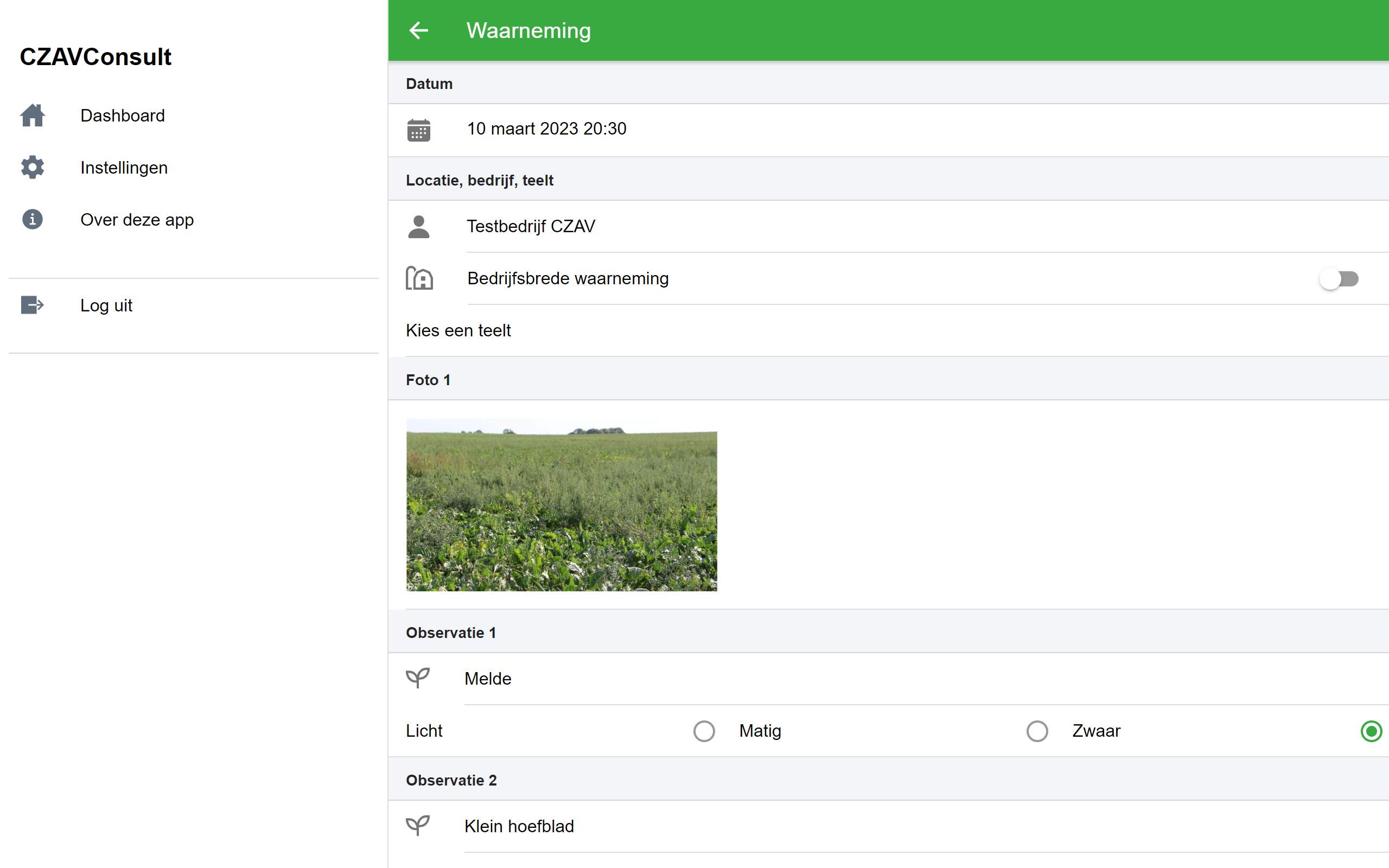Open Dashboard from the sidebar
The width and height of the screenshot is (1389, 868).
click(194, 116)
